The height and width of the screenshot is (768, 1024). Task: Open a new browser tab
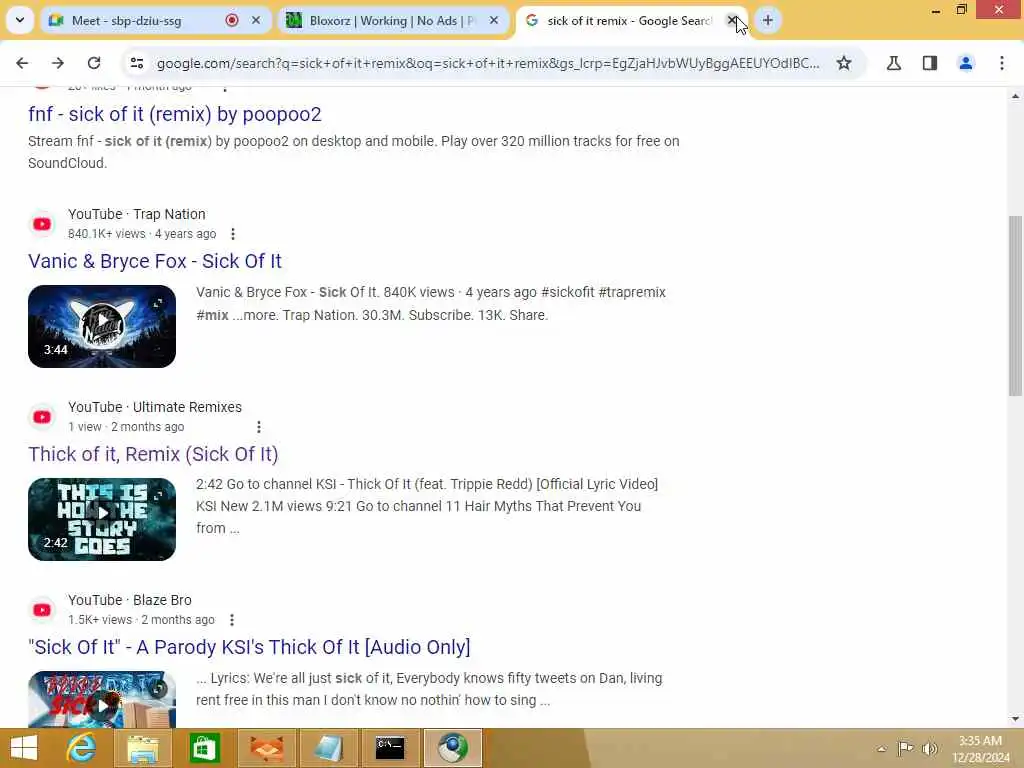coord(767,20)
